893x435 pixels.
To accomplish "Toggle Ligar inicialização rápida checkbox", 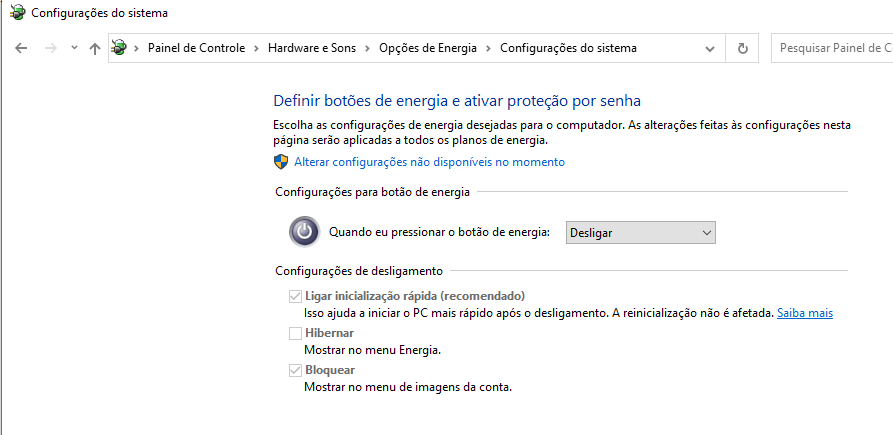I will pyautogui.click(x=295, y=296).
